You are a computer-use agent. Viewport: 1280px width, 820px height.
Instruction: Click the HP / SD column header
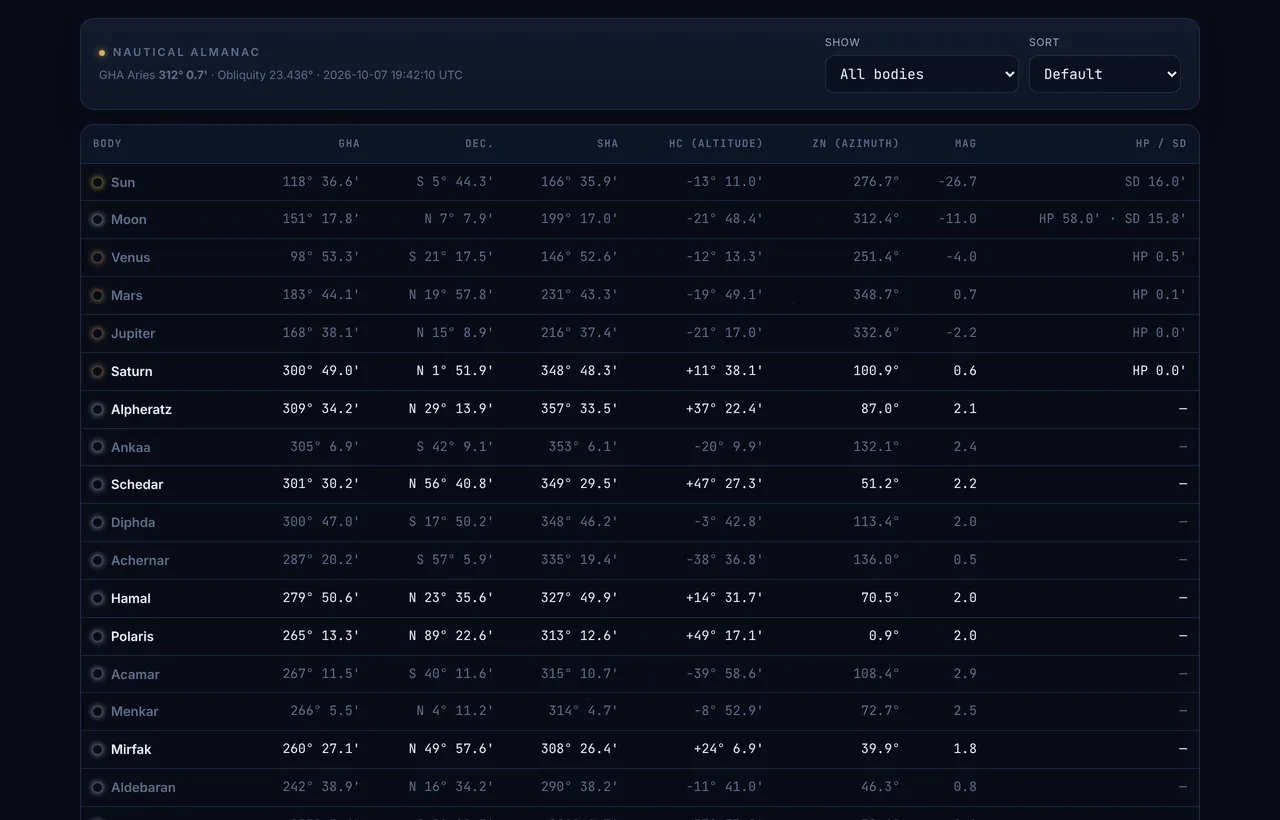[1161, 144]
